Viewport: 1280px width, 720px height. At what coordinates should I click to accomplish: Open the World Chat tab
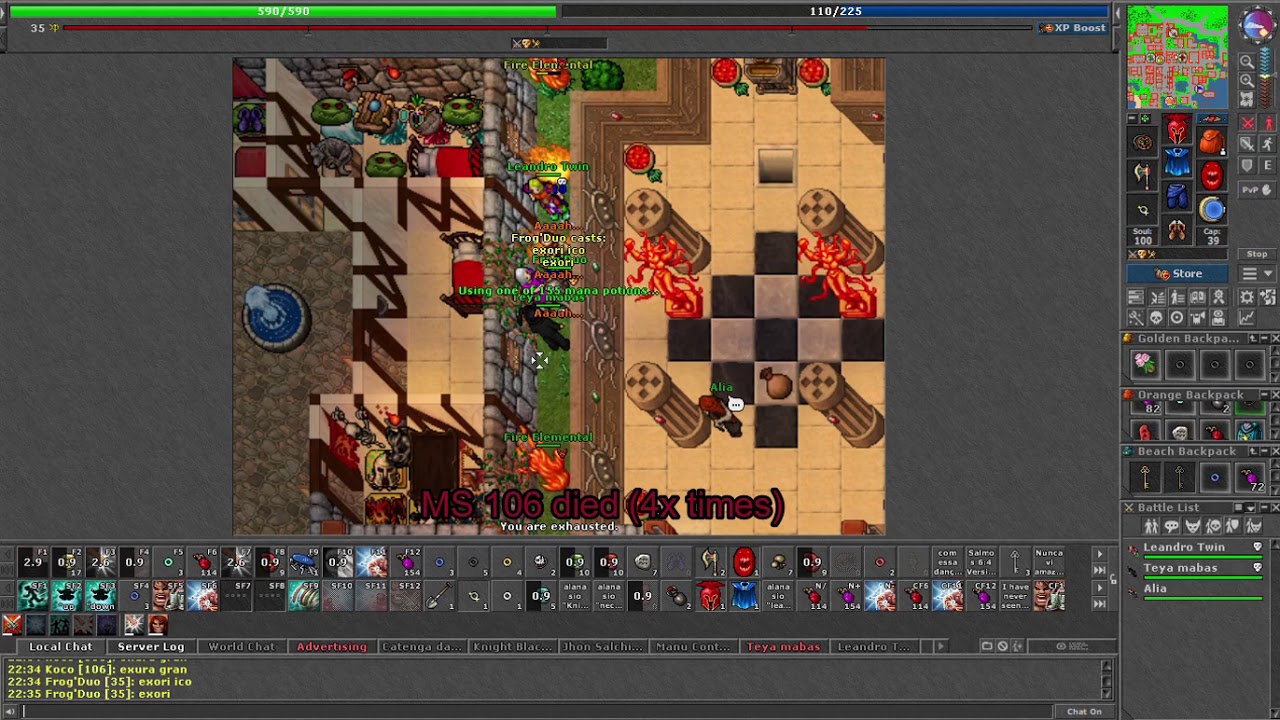pyautogui.click(x=241, y=647)
